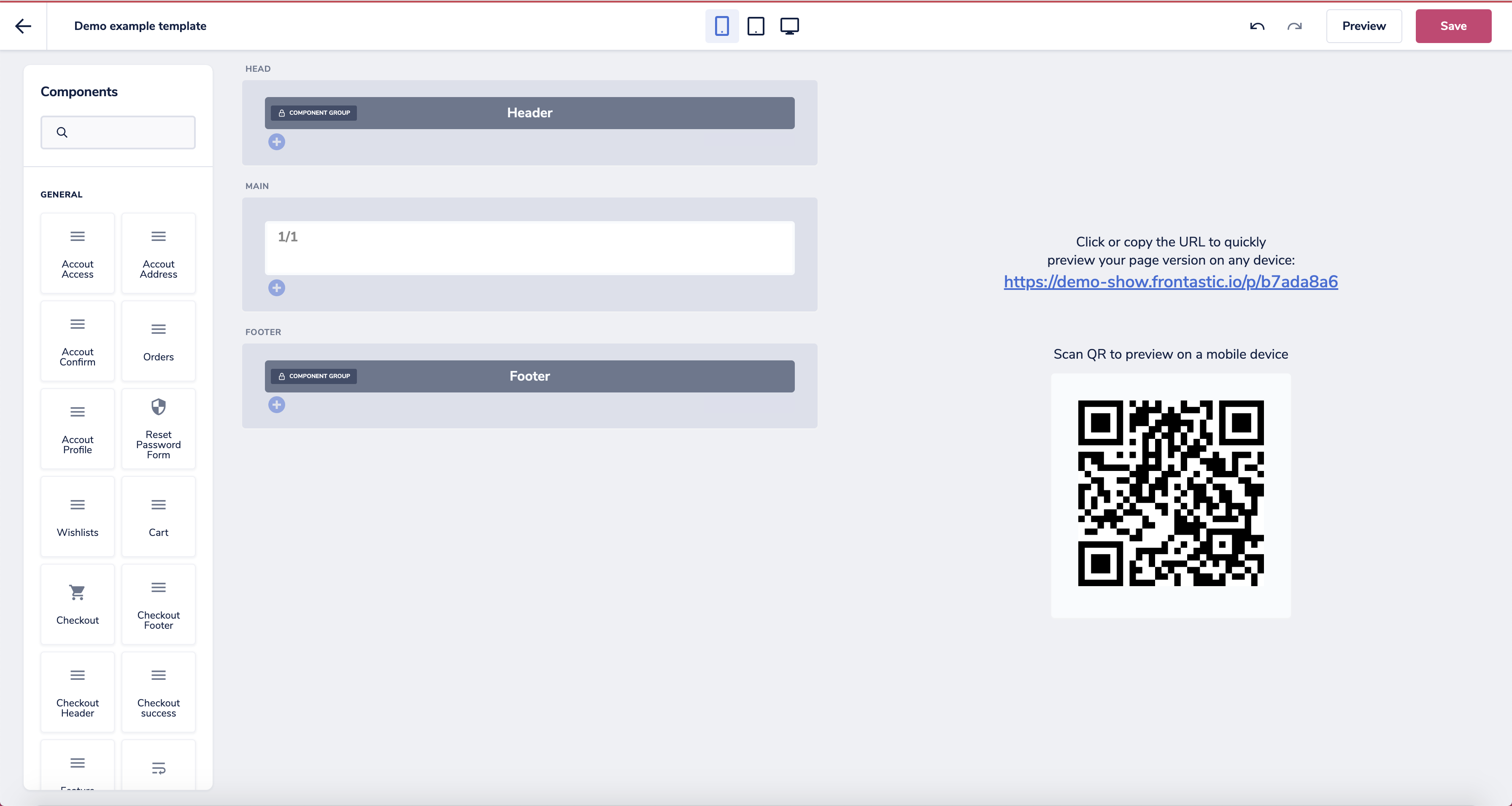1512x806 pixels.
Task: Select the Account Confirm component
Action: point(78,341)
